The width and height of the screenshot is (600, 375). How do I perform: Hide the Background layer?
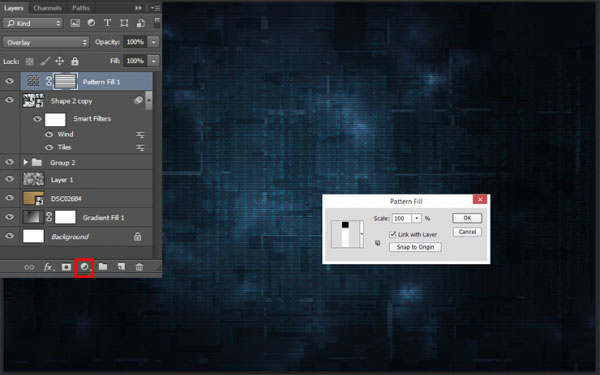coord(10,236)
